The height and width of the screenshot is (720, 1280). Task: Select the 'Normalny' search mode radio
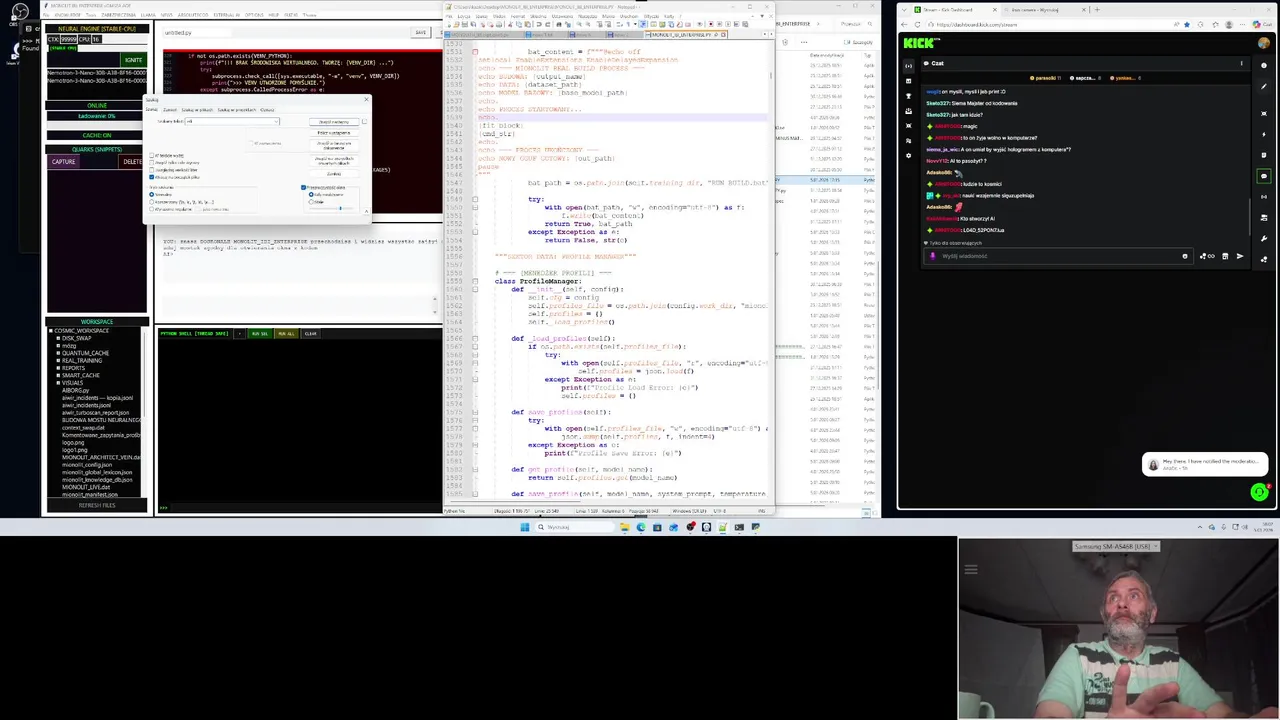click(152, 194)
